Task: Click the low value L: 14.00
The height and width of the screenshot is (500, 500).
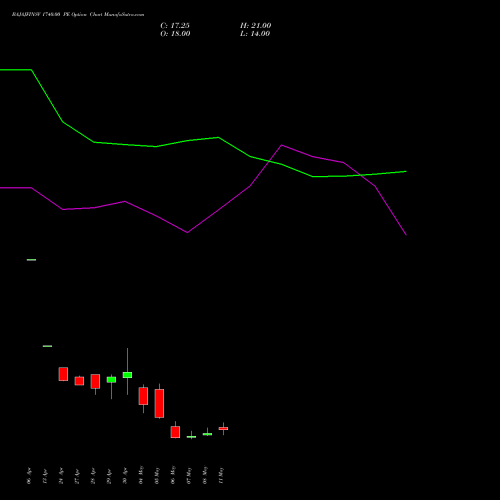Action: tap(255, 34)
